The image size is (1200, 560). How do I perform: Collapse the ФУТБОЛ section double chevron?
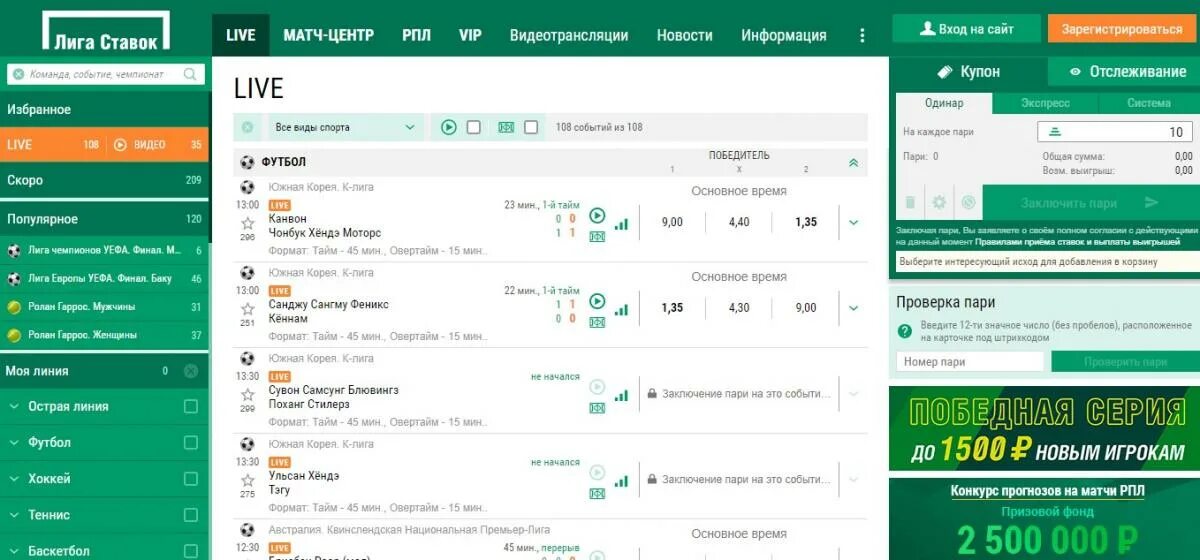tap(853, 162)
